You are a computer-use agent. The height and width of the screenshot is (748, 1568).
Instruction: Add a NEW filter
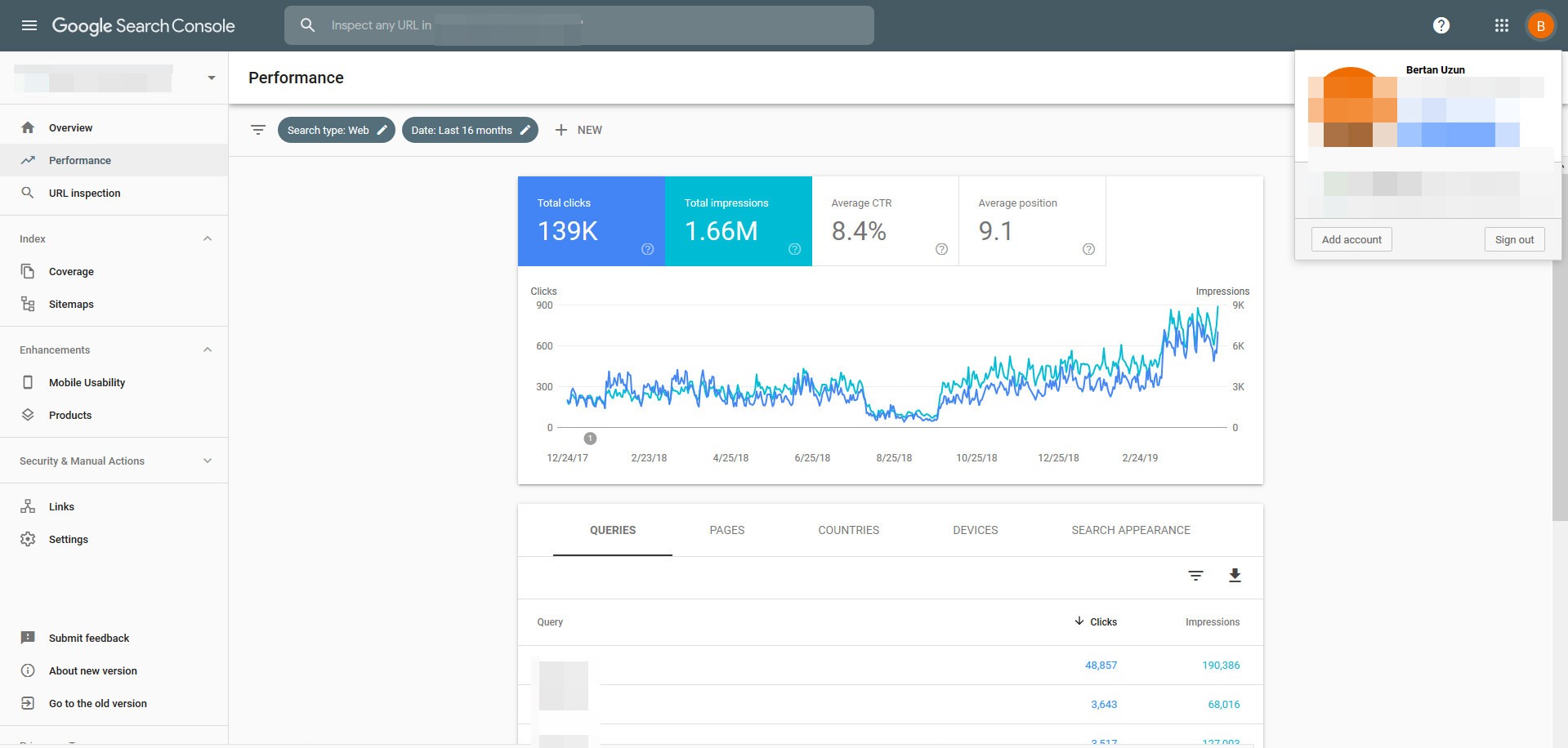(579, 130)
